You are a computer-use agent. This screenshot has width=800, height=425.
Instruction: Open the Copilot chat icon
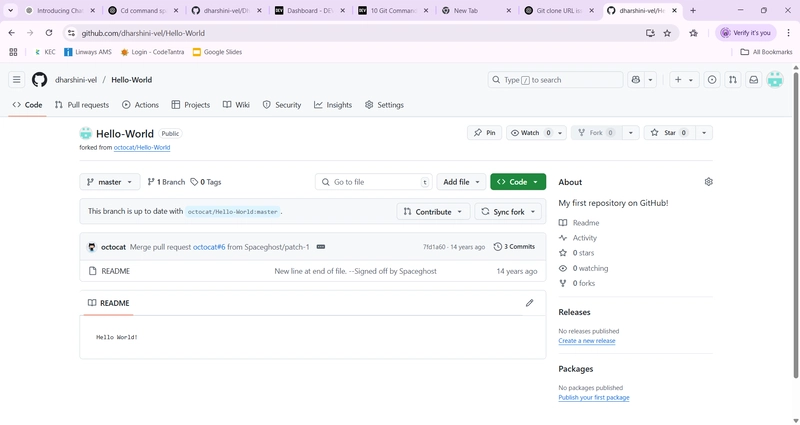[636, 80]
